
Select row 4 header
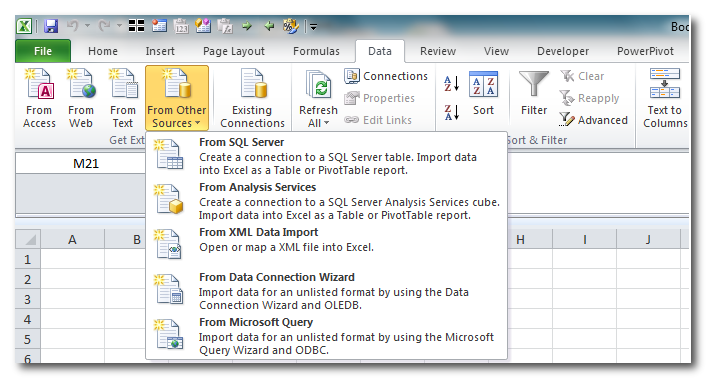click(28, 319)
